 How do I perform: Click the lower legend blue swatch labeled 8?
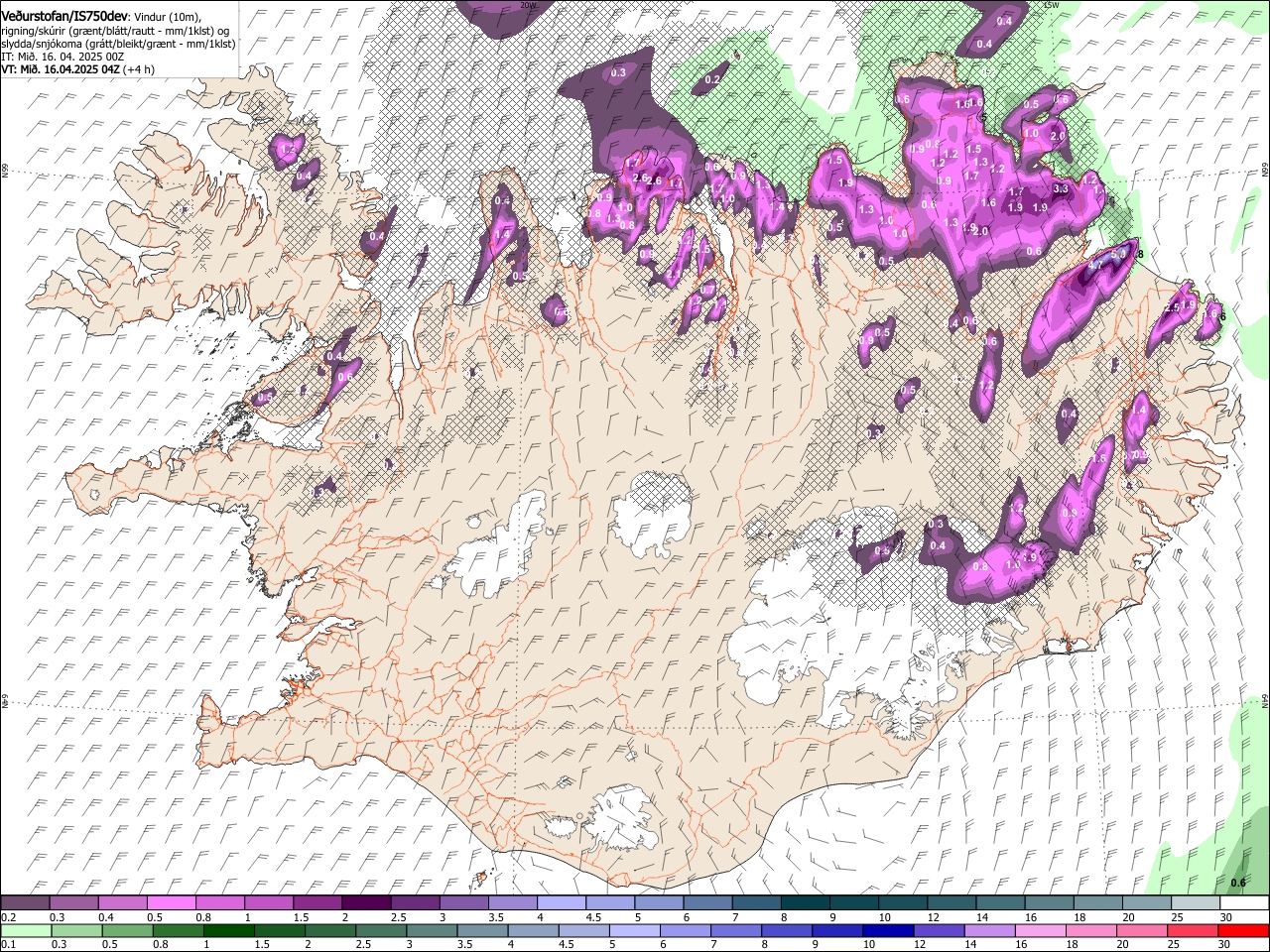[786, 930]
